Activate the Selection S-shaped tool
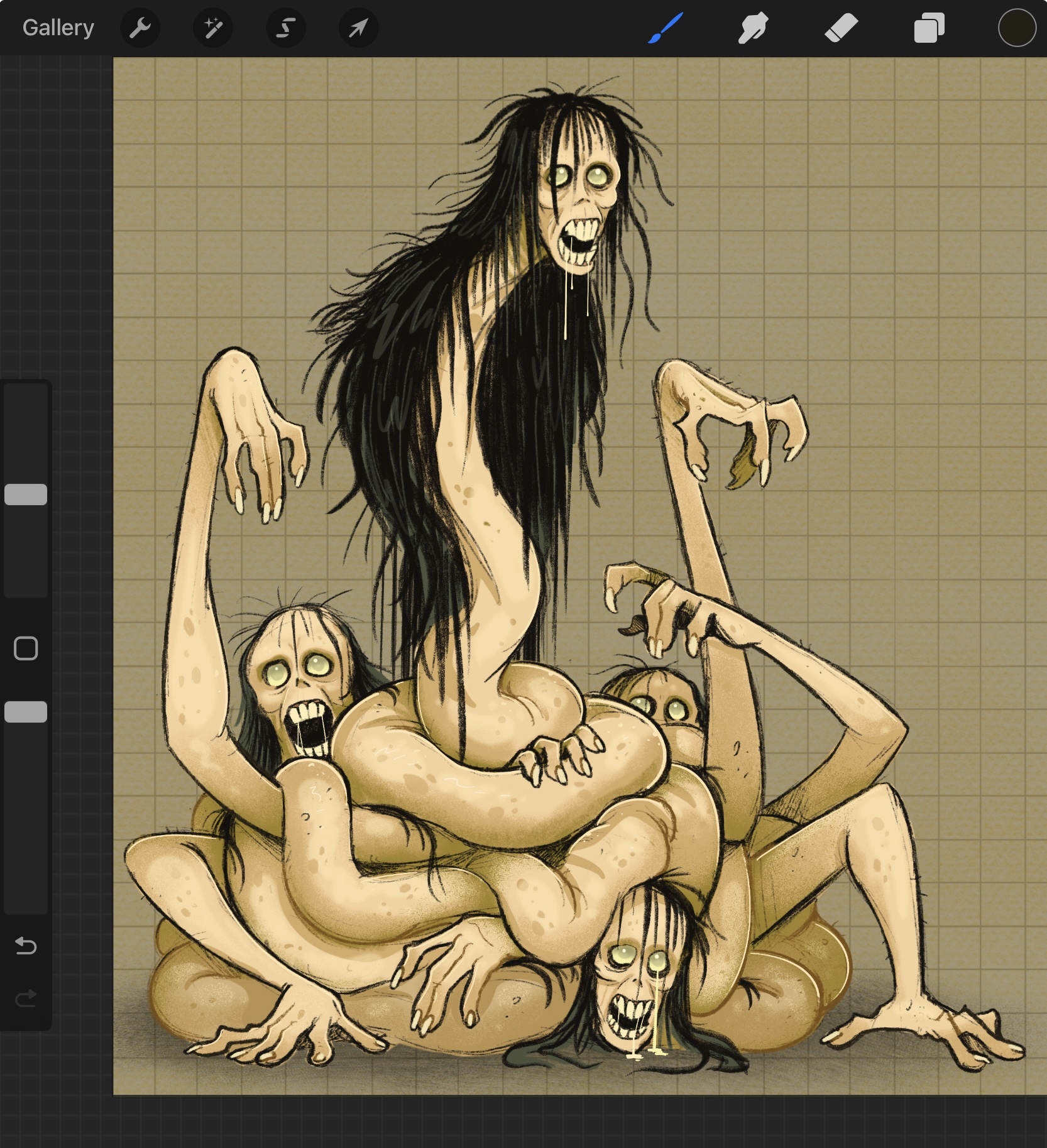Image resolution: width=1047 pixels, height=1148 pixels. (x=286, y=28)
